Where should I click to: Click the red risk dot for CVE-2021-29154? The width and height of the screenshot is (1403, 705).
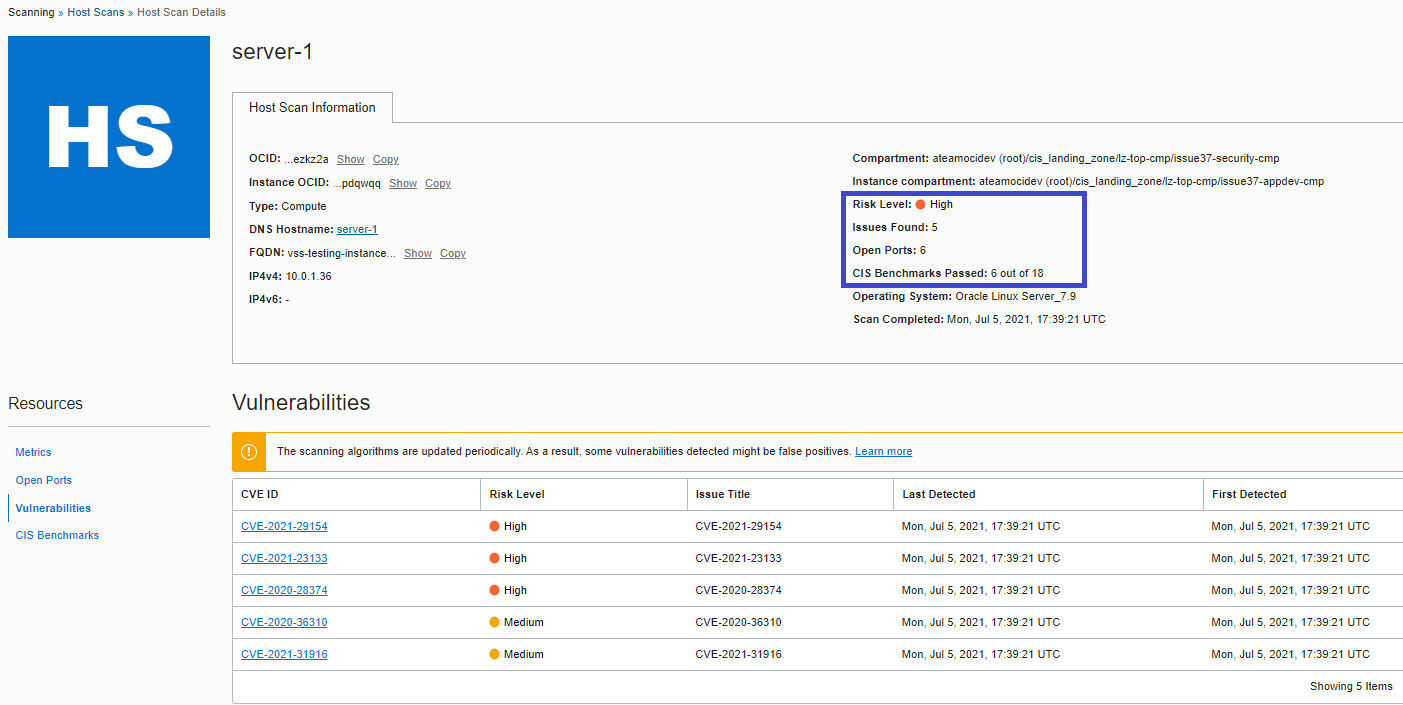click(x=494, y=526)
